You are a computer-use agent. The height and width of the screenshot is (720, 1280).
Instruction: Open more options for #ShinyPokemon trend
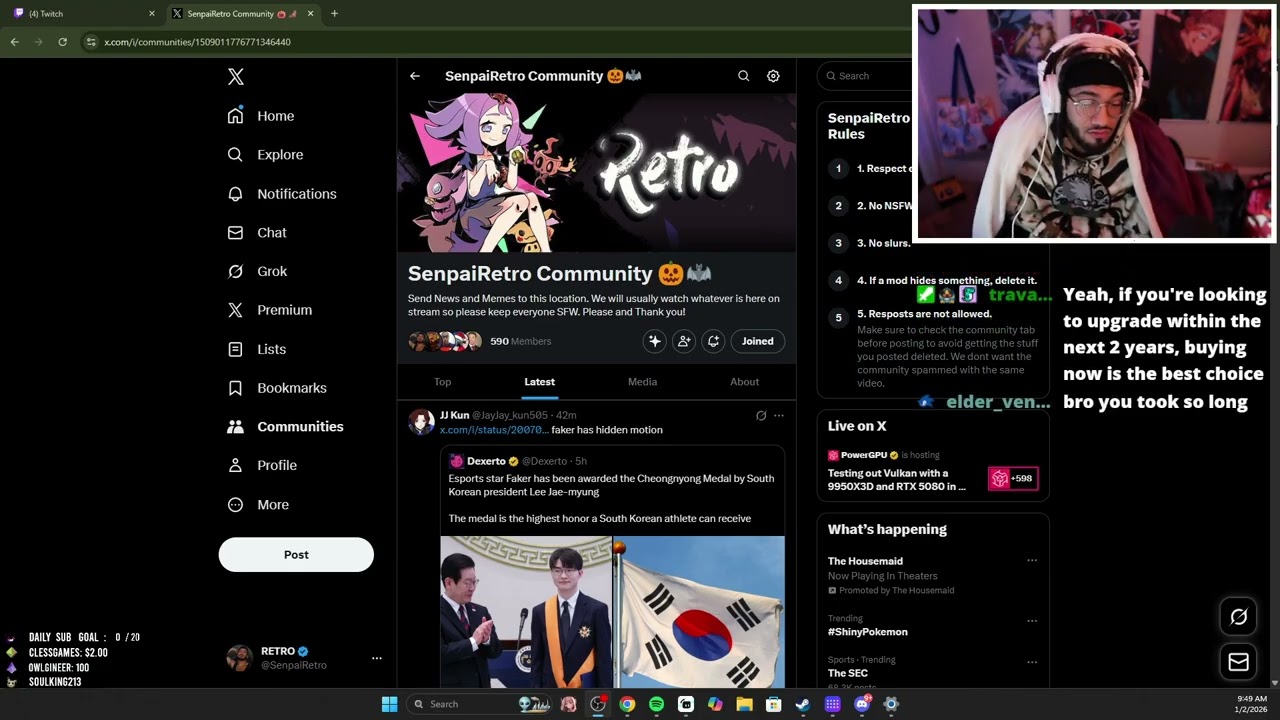click(x=1032, y=620)
